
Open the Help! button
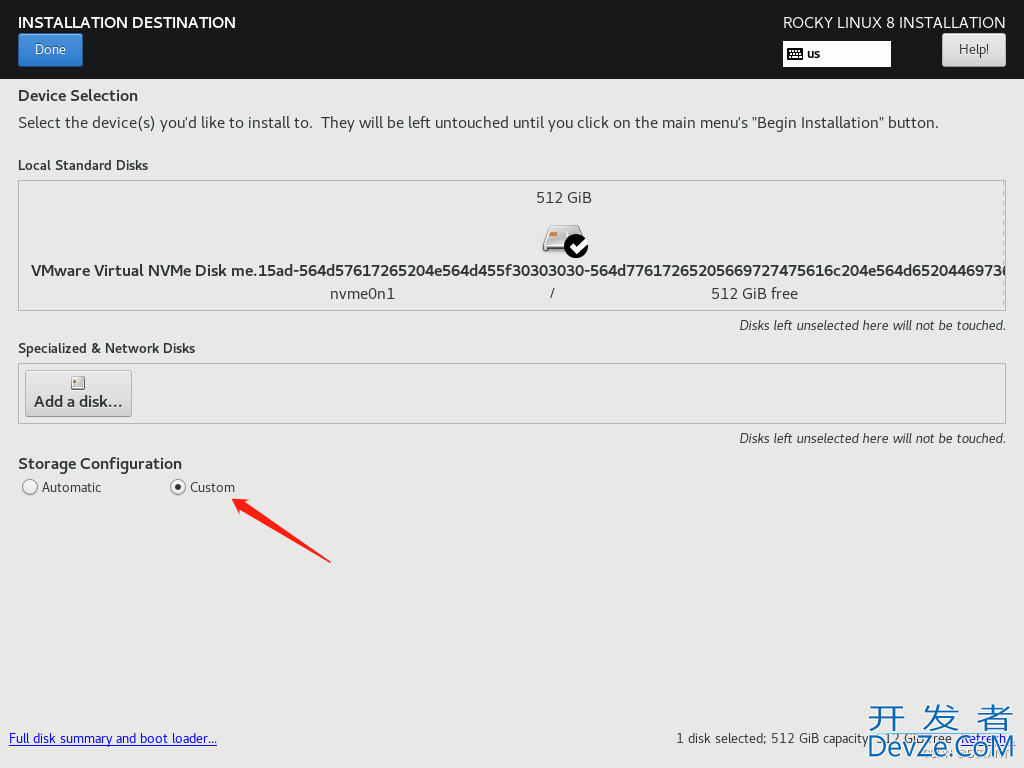pos(973,50)
